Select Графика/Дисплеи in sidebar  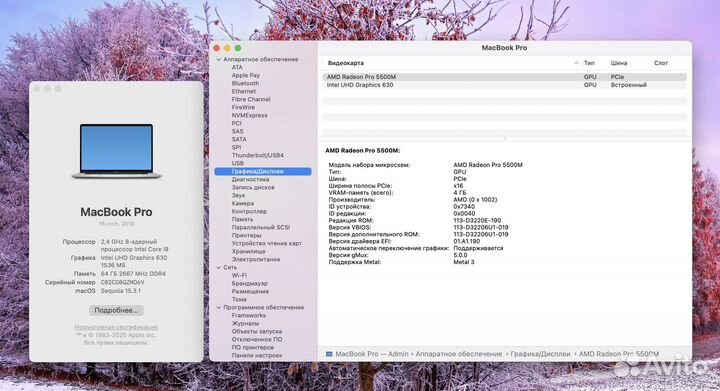pyautogui.click(x=263, y=172)
